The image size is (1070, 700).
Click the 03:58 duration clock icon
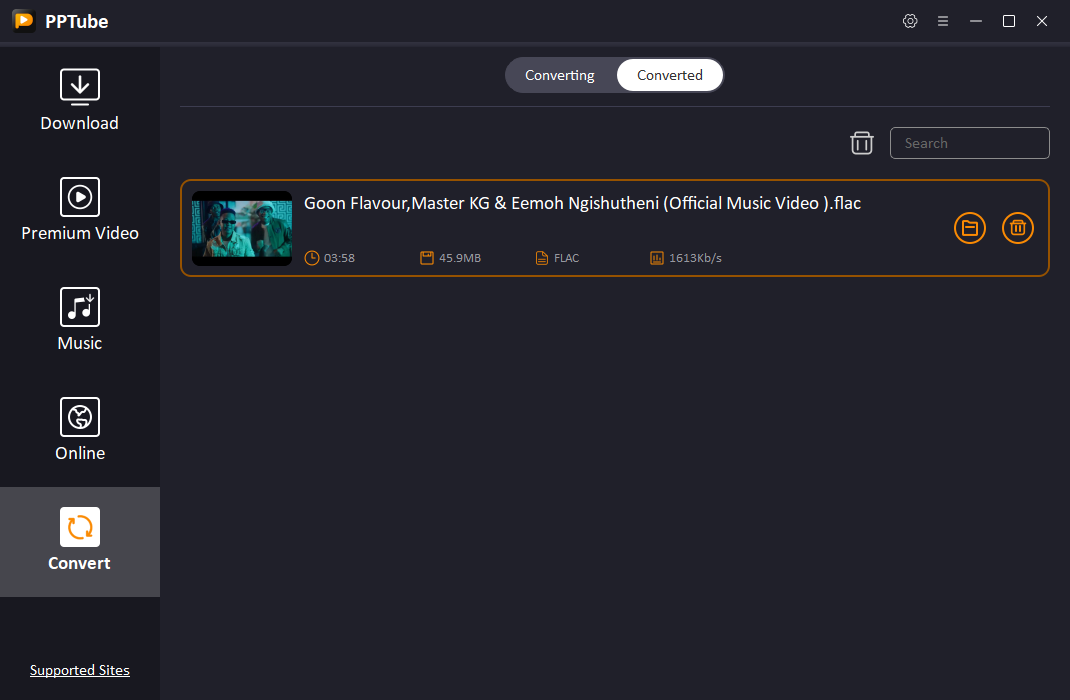(312, 258)
